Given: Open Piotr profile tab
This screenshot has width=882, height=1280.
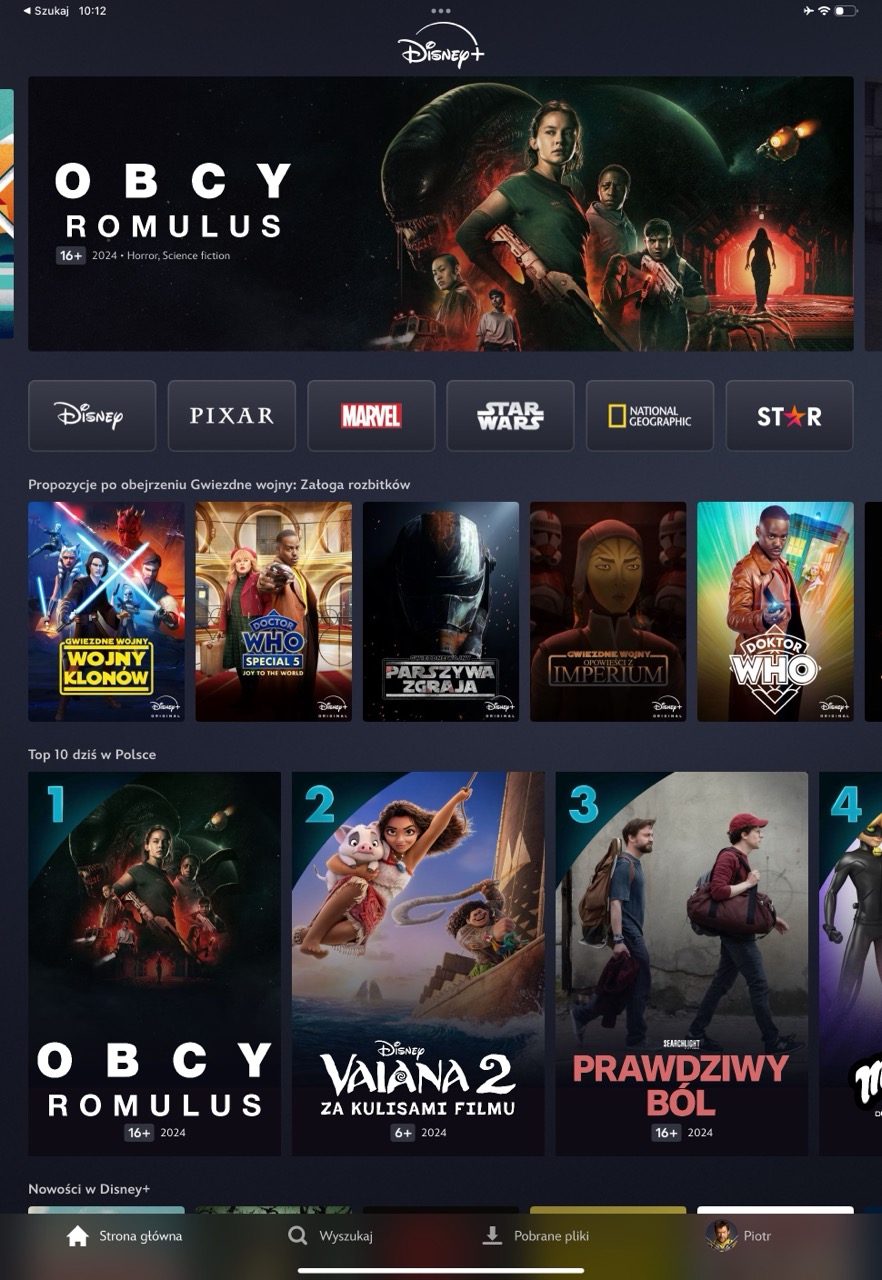Looking at the screenshot, I should (738, 1236).
